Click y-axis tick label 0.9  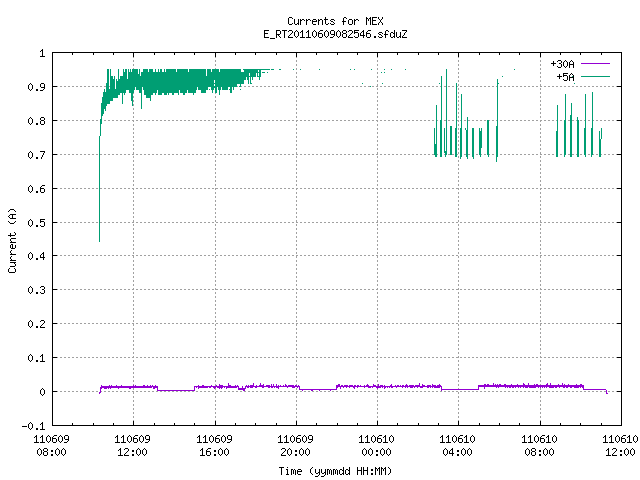point(36,87)
